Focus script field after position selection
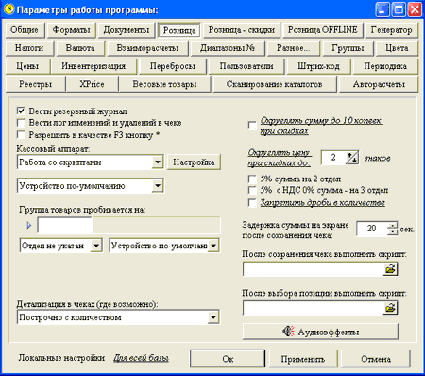The height and width of the screenshot is (376, 425). pos(313,308)
